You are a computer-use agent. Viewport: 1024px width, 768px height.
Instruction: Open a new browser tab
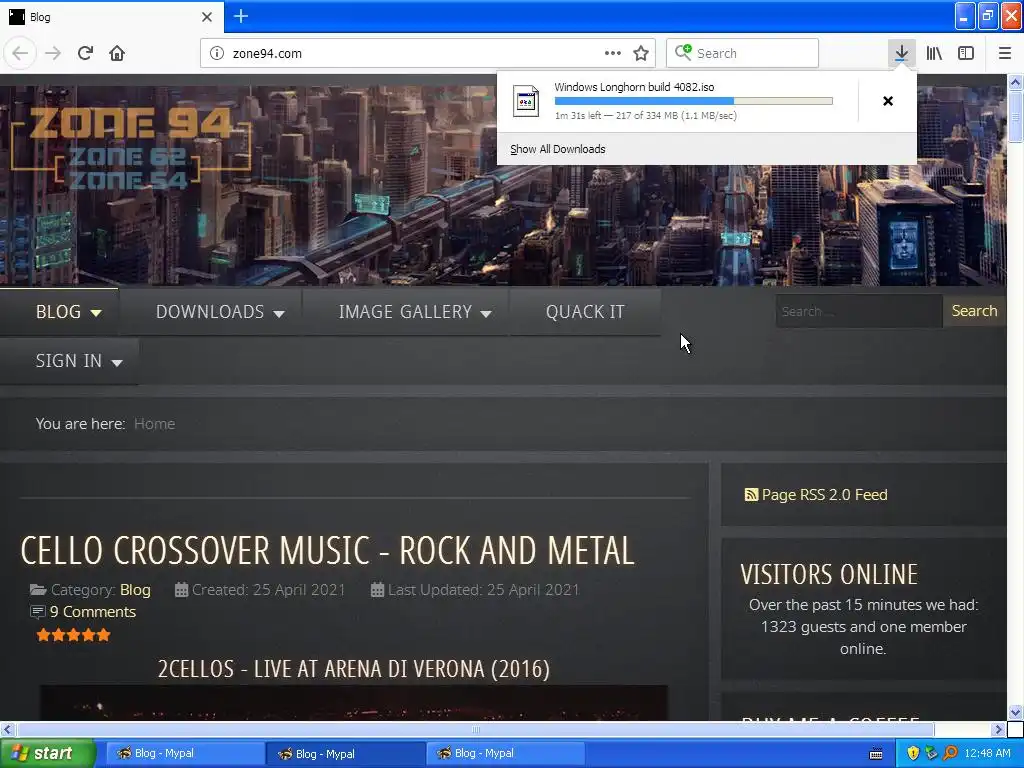241,16
